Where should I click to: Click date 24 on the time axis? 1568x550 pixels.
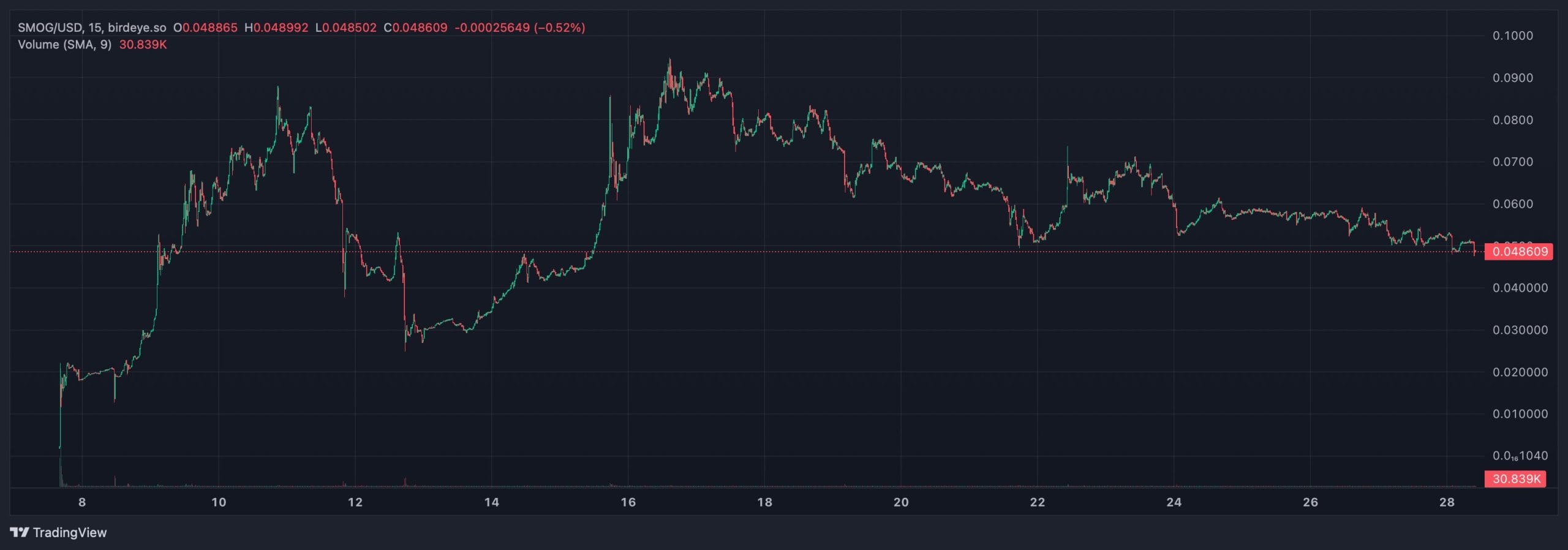(x=1174, y=502)
